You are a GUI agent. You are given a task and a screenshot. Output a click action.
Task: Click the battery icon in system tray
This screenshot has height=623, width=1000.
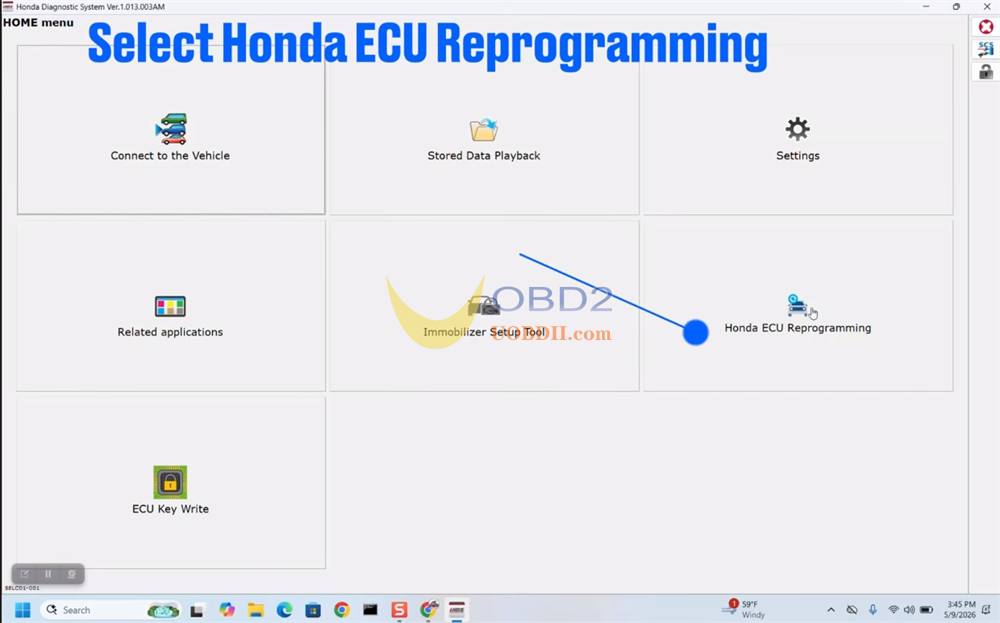(x=927, y=610)
